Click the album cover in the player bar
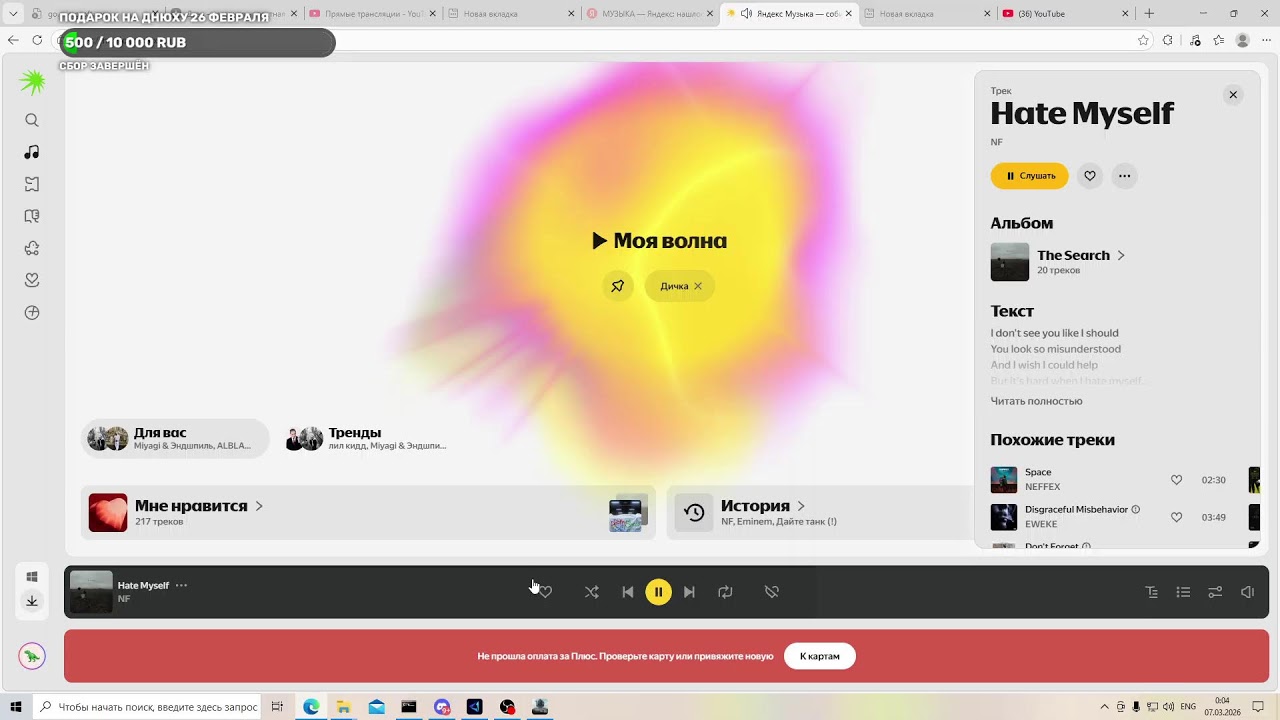The image size is (1280, 720). pos(91,592)
